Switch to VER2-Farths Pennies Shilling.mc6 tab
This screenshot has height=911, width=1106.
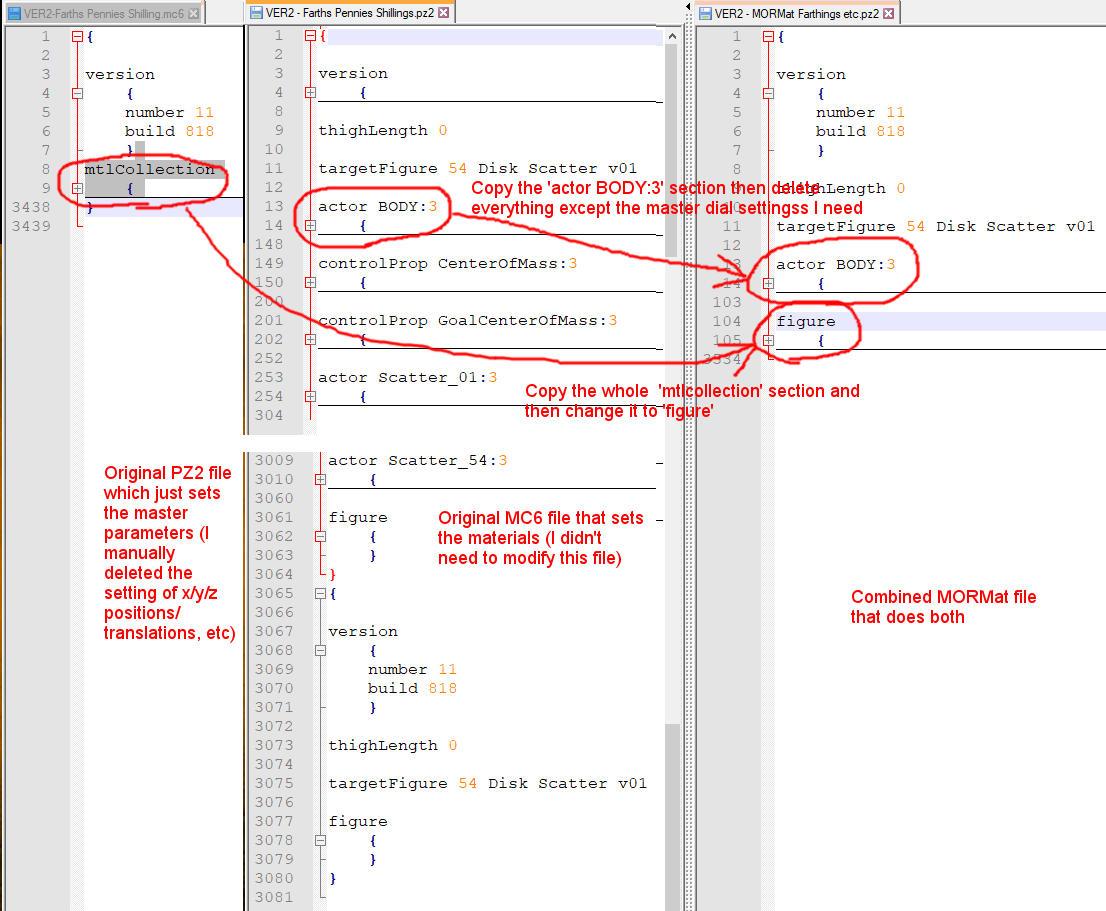click(104, 13)
